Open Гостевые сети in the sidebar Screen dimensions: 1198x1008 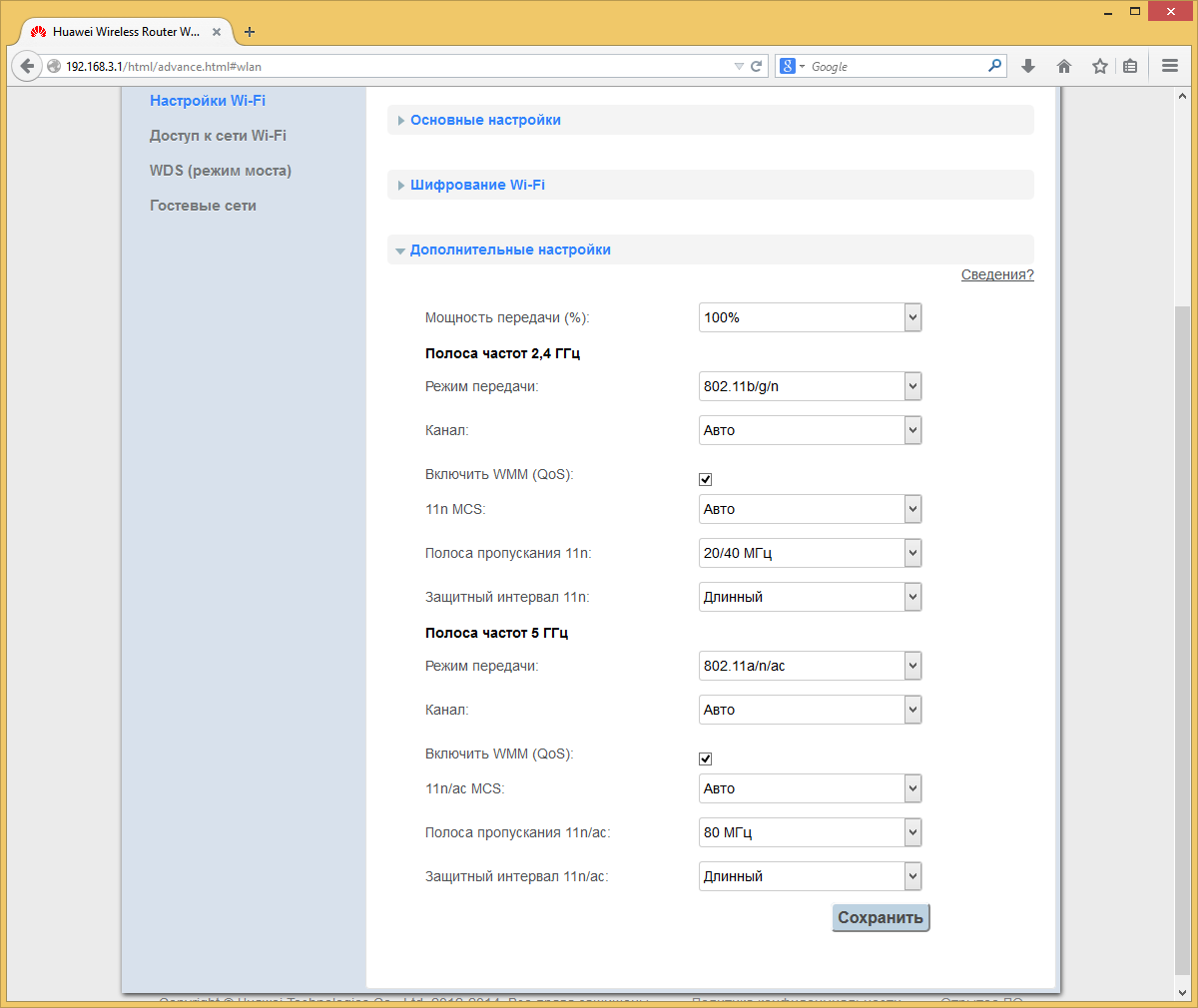pos(203,206)
